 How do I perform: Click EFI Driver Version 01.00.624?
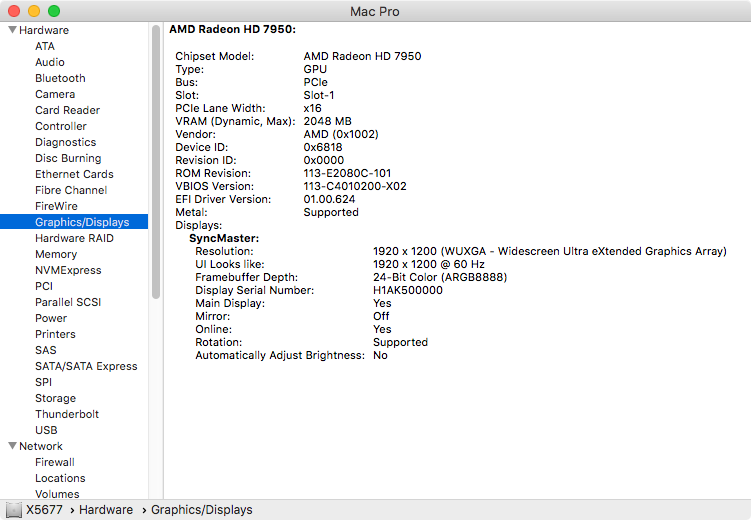(x=330, y=199)
